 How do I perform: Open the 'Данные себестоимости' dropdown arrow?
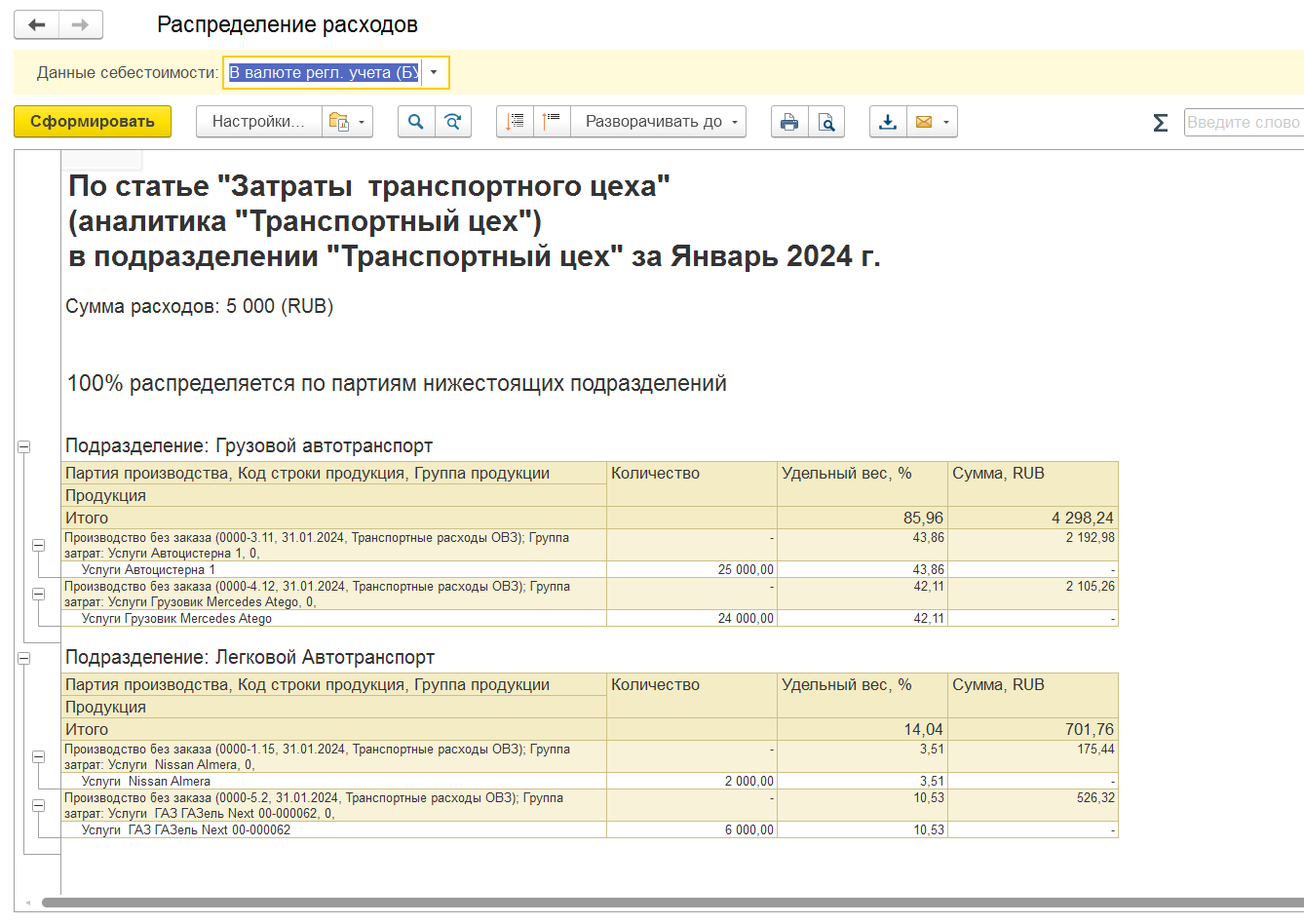click(434, 72)
